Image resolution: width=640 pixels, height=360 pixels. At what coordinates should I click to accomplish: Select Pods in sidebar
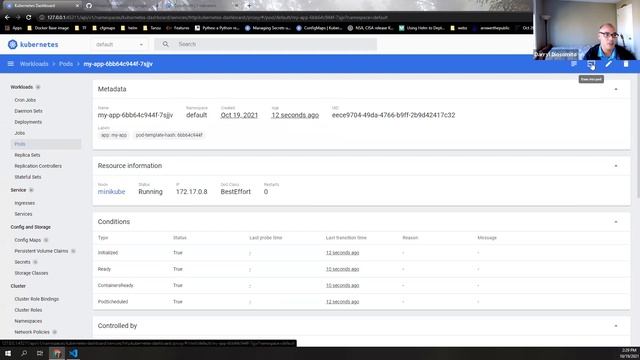pyautogui.click(x=46, y=144)
